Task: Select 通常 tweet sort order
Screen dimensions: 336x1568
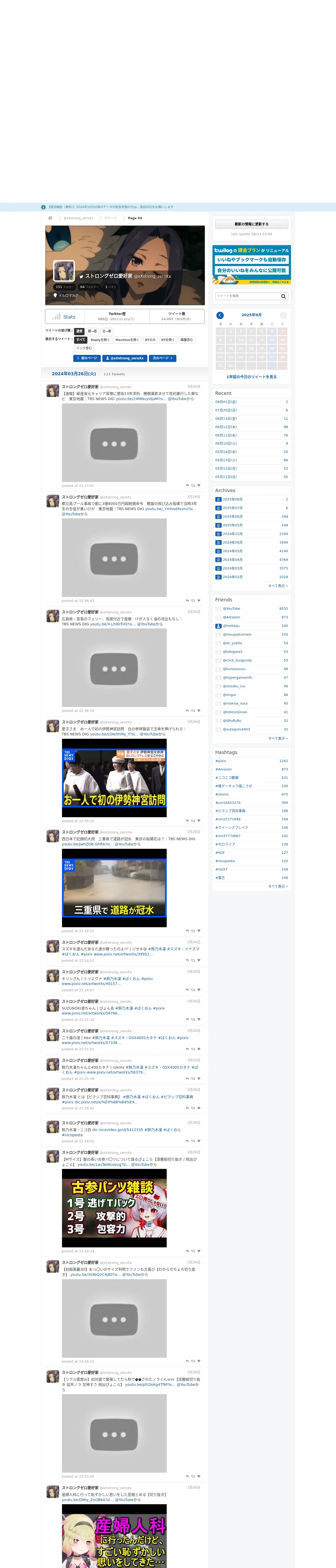Action: point(79,331)
